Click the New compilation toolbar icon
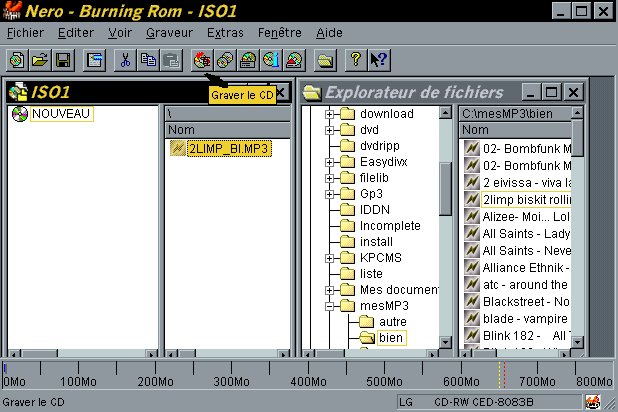Viewport: 618px width, 412px height. click(17, 60)
